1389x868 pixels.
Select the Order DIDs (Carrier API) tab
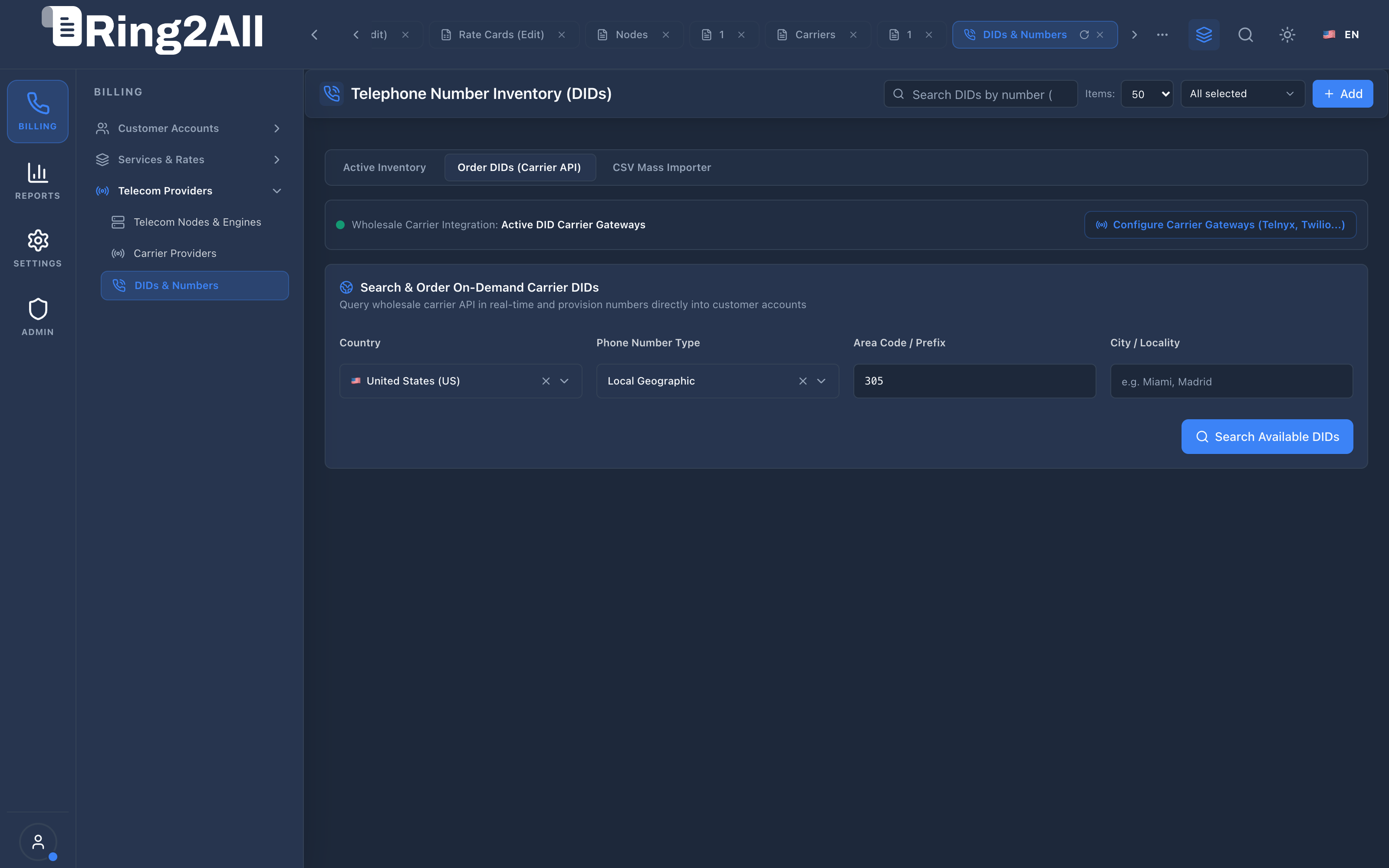pos(520,168)
